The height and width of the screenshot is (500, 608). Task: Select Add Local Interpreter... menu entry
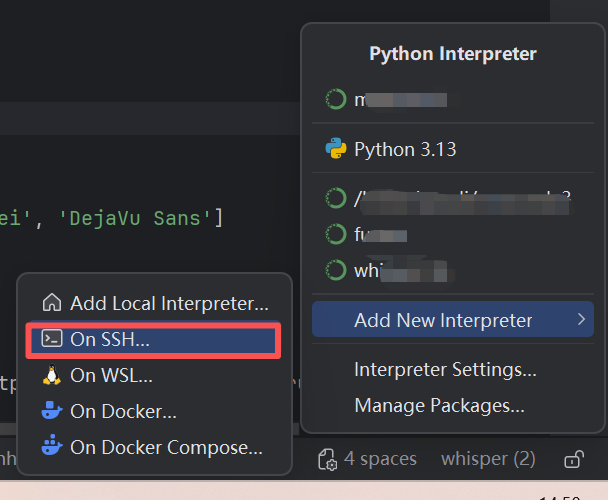pyautogui.click(x=154, y=303)
